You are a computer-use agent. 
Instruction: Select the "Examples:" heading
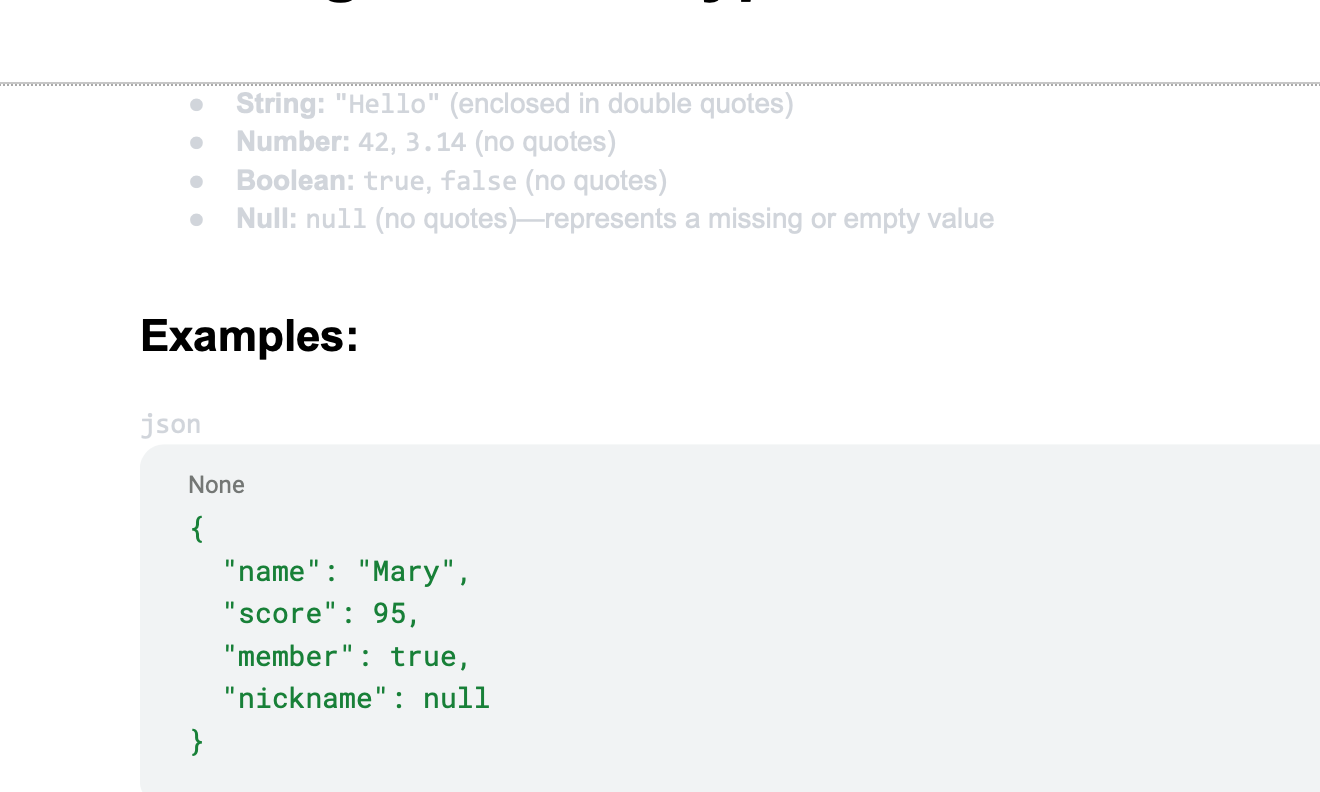pyautogui.click(x=250, y=335)
